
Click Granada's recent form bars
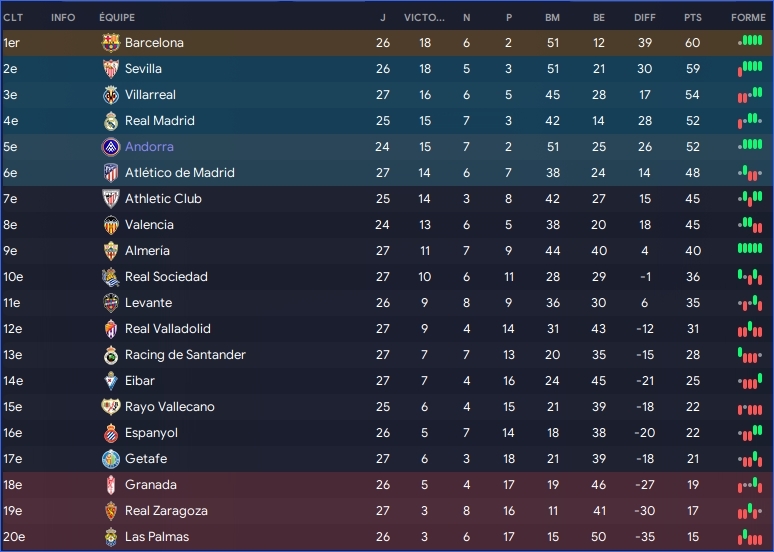tap(749, 485)
